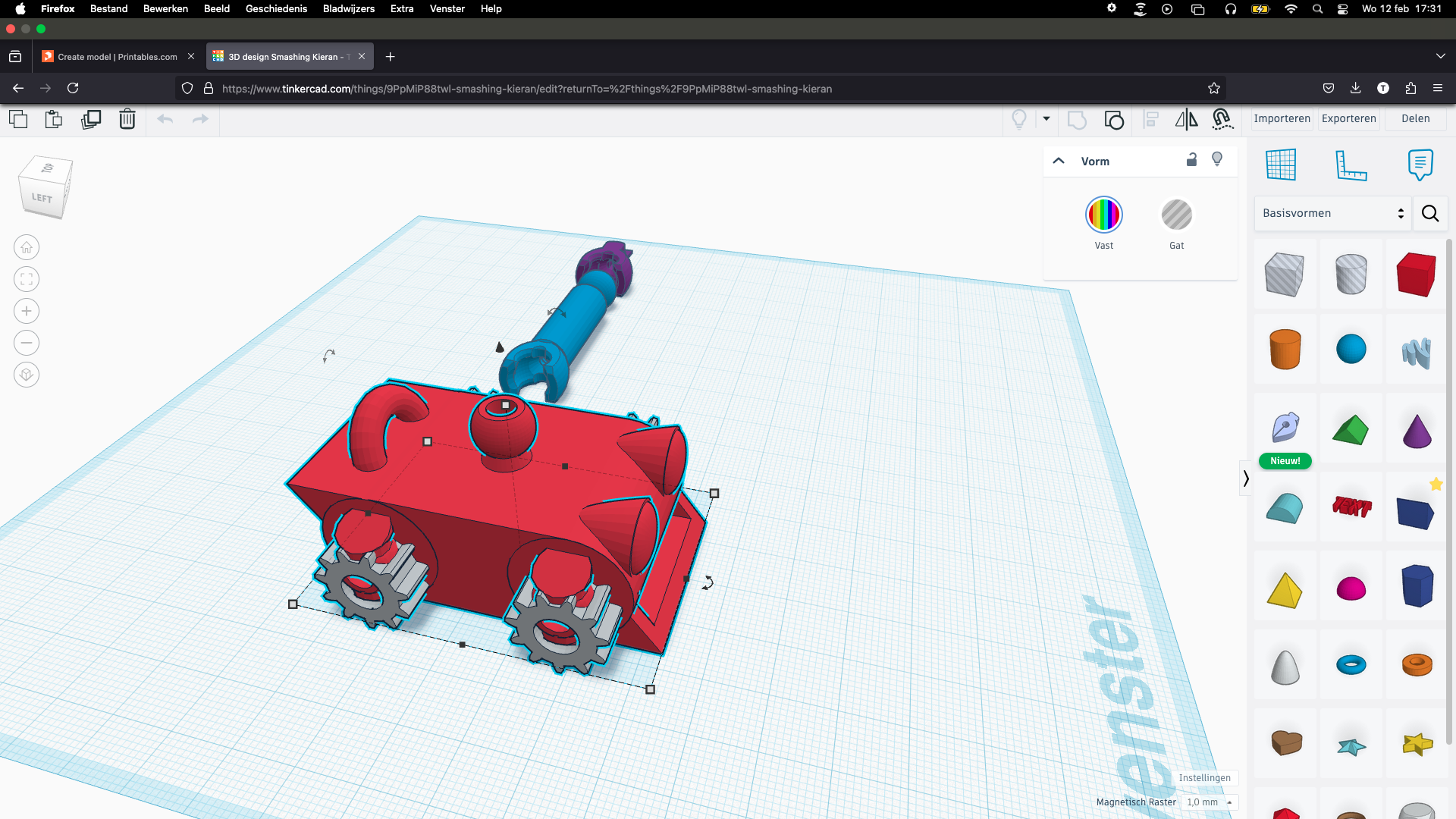Zoom out with the minus button
The width and height of the screenshot is (1456, 819).
27,343
